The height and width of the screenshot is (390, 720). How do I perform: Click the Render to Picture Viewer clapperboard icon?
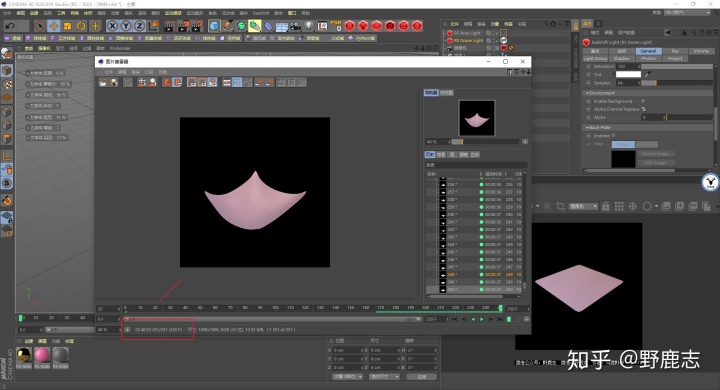coord(183,26)
